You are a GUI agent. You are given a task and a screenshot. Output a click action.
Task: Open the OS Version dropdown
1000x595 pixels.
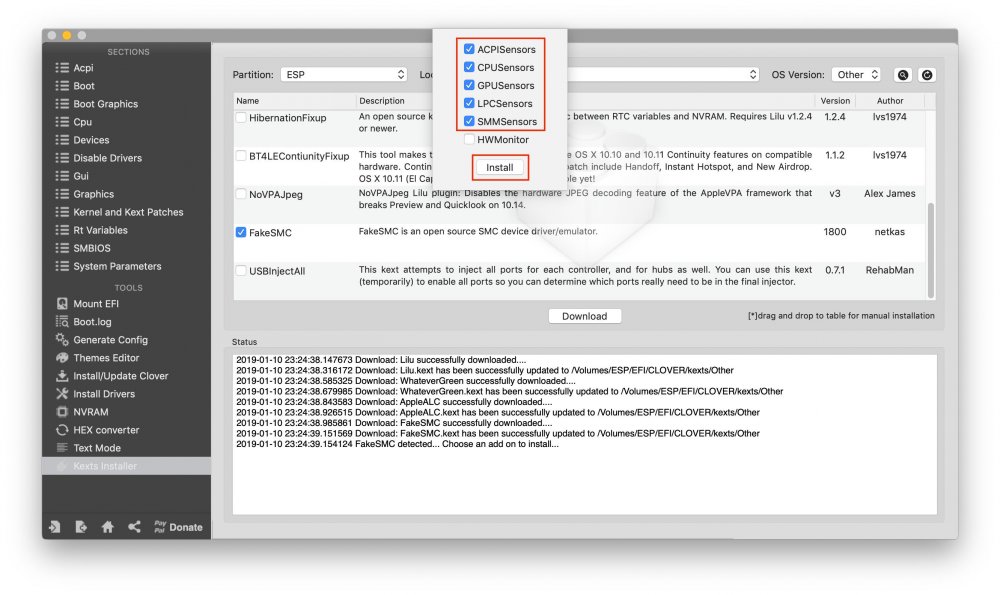[856, 75]
